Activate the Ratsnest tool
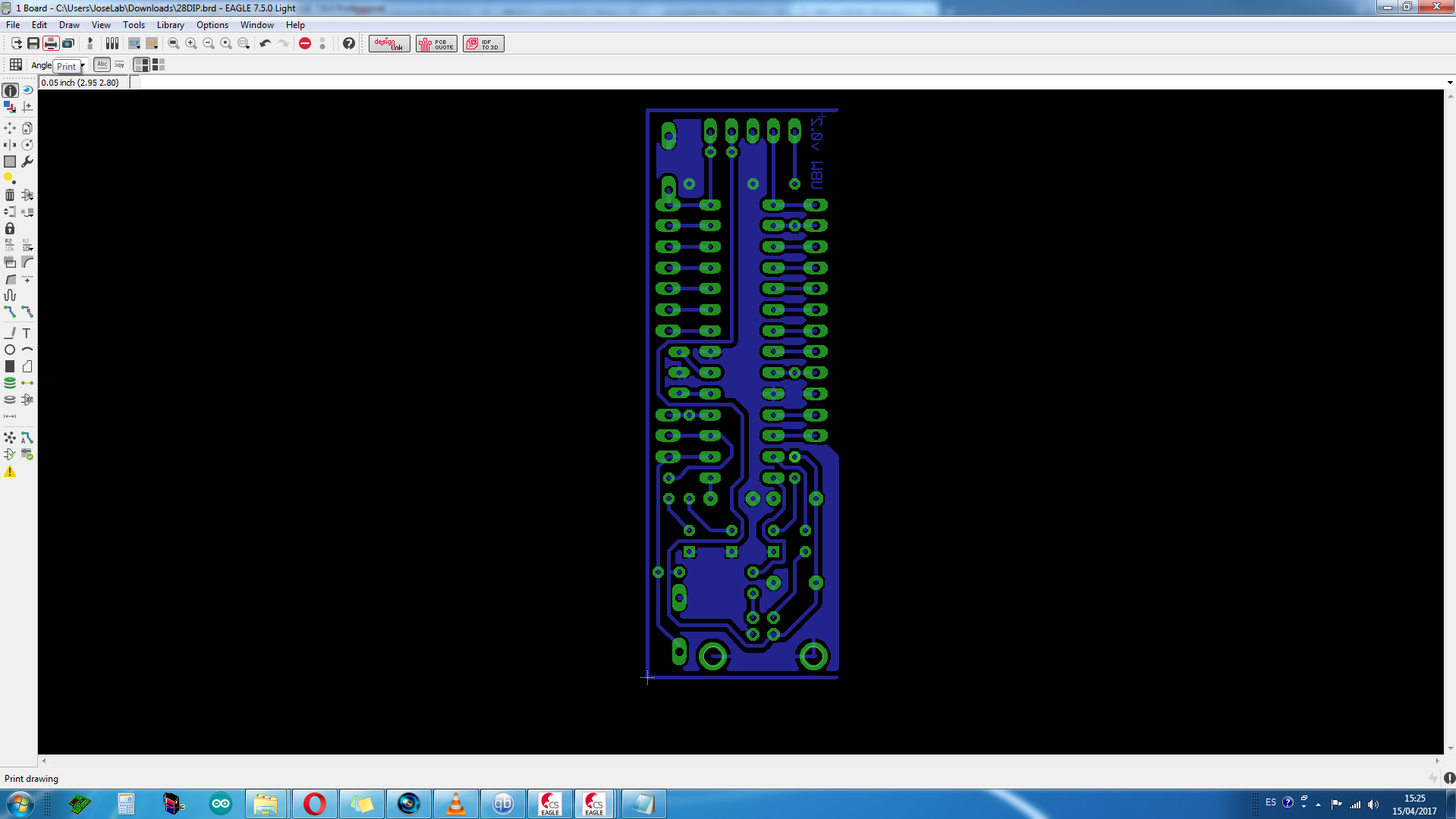Viewport: 1456px width, 819px height. tap(10, 438)
